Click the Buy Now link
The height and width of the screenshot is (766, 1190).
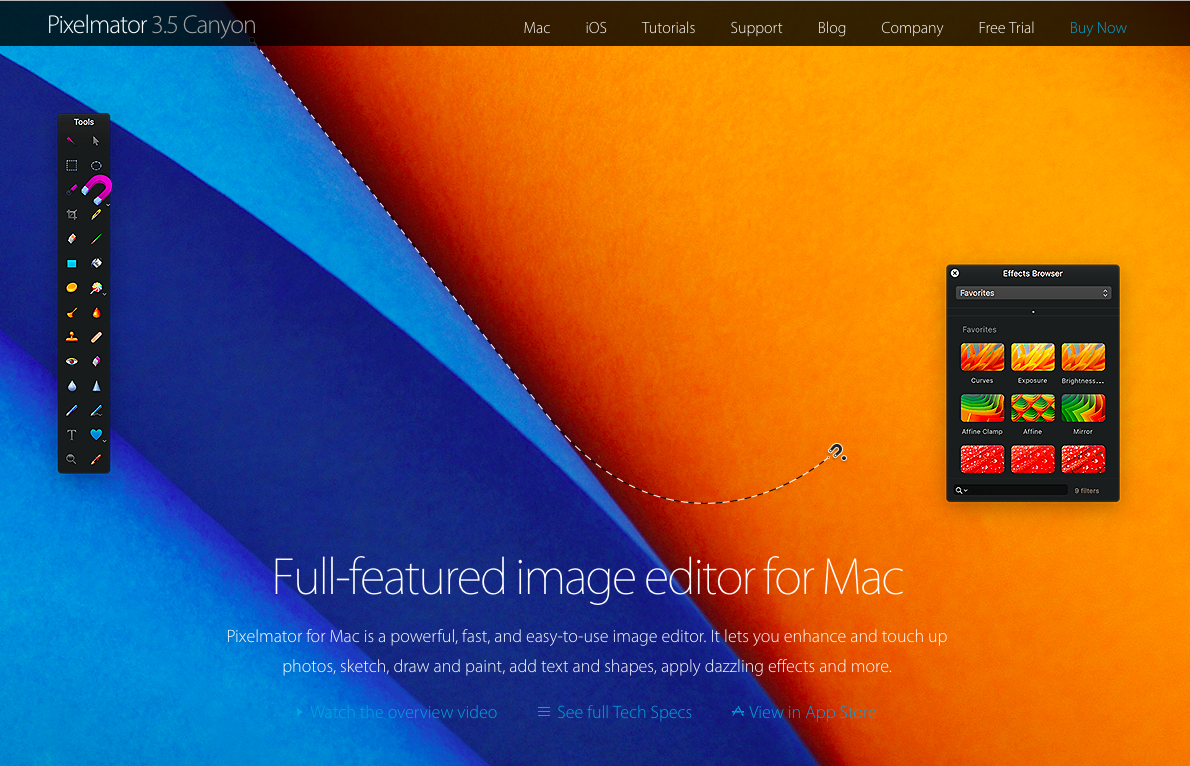pyautogui.click(x=1098, y=28)
